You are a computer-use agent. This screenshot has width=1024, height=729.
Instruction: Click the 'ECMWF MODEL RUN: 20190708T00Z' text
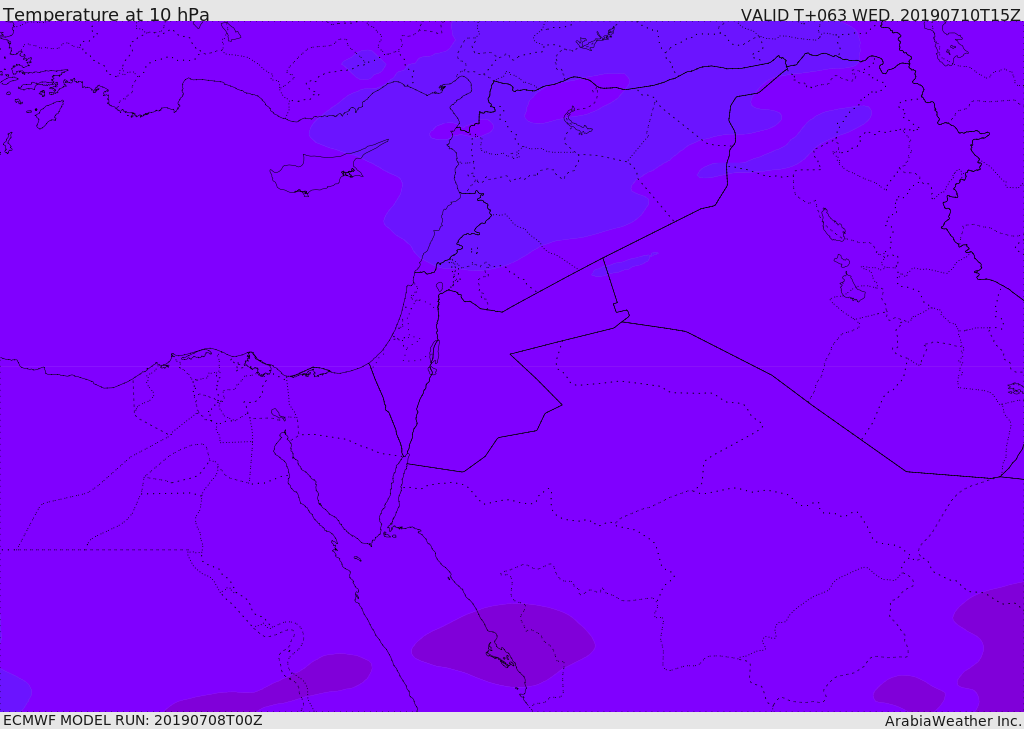click(x=133, y=720)
